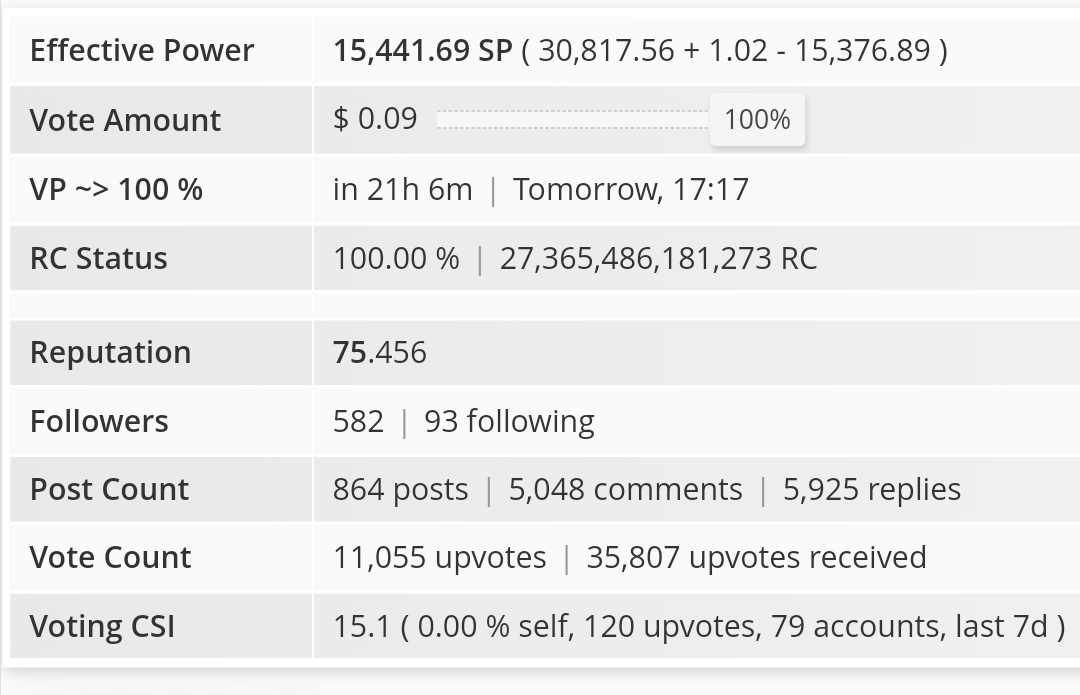Click the VP ~> 100 % label
Screen dimensions: 1080x695
pyautogui.click(x=116, y=189)
